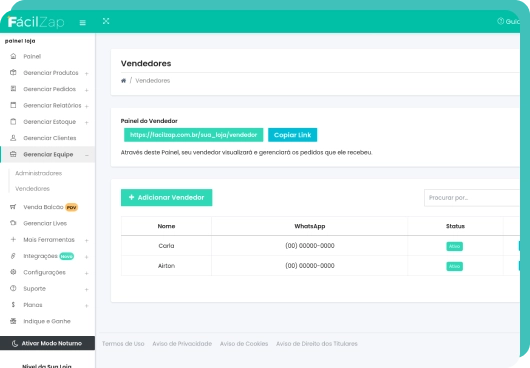Click the Planos dollar icon
Viewport: 530px width, 368px height.
tap(13, 304)
